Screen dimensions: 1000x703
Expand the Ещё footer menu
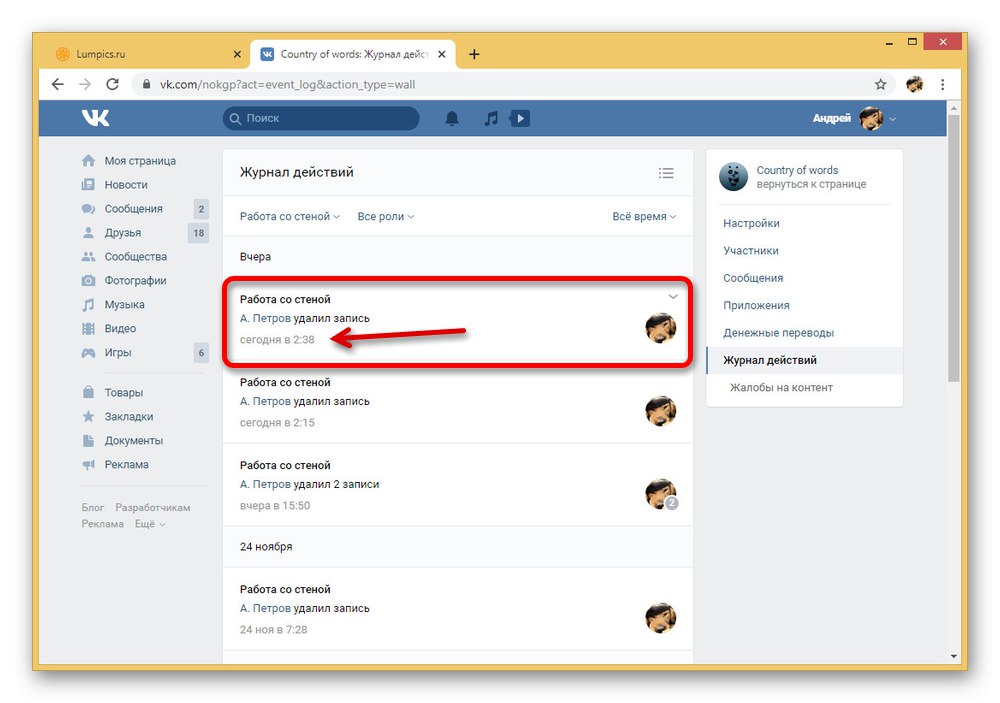pyautogui.click(x=150, y=524)
